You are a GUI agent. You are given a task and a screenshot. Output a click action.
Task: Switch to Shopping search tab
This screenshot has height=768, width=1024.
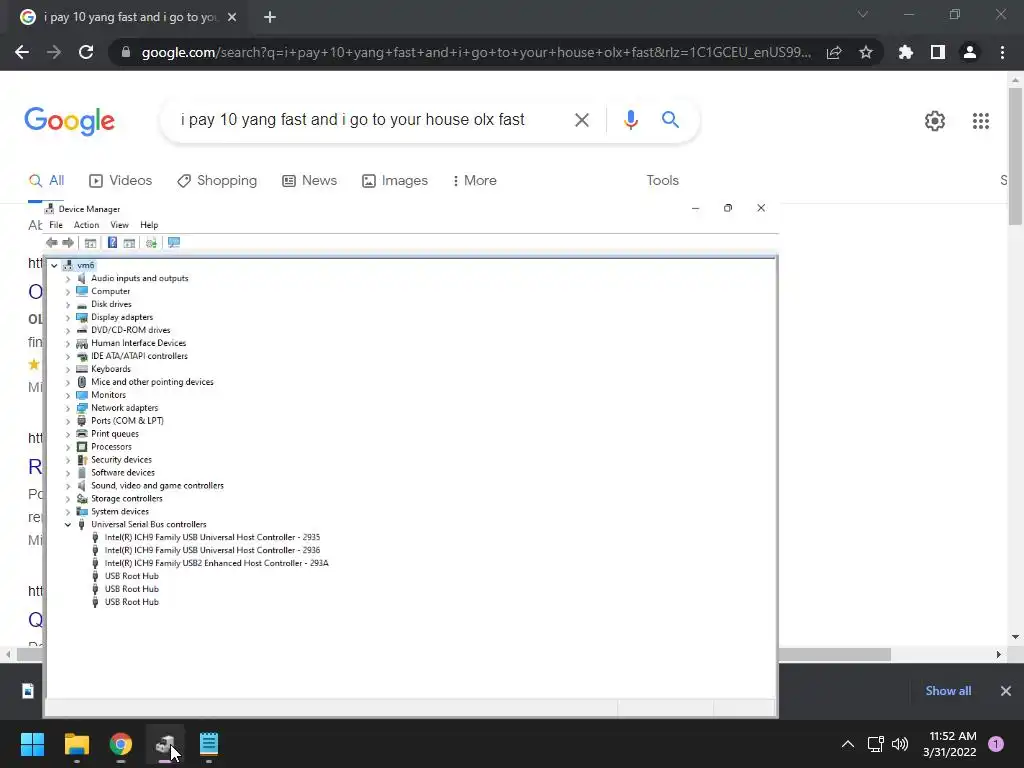pyautogui.click(x=217, y=181)
